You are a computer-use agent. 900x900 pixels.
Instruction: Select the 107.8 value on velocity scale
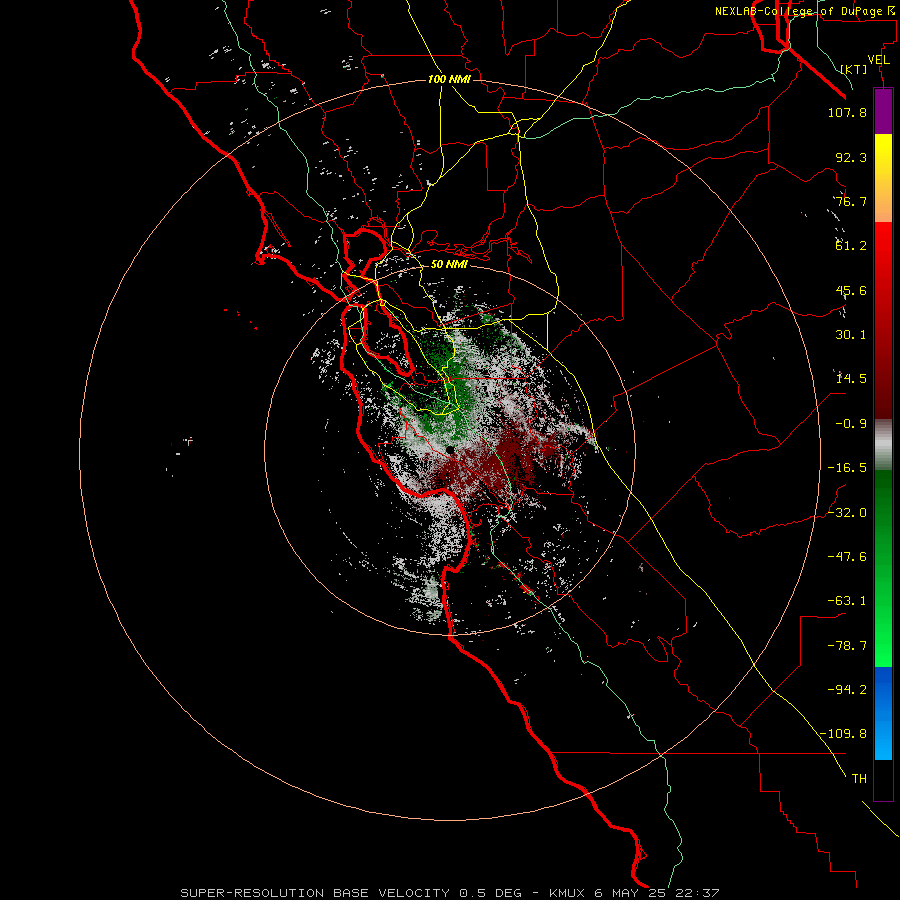tap(847, 112)
